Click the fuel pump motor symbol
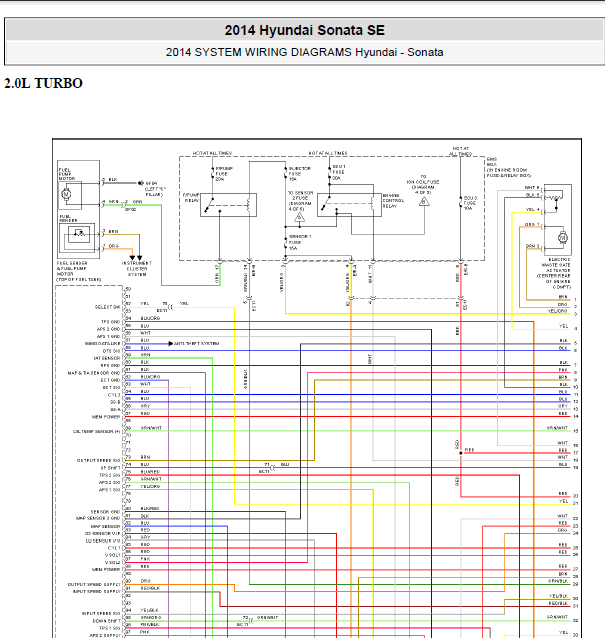Screen dimensions: 605x638 [x=66, y=194]
